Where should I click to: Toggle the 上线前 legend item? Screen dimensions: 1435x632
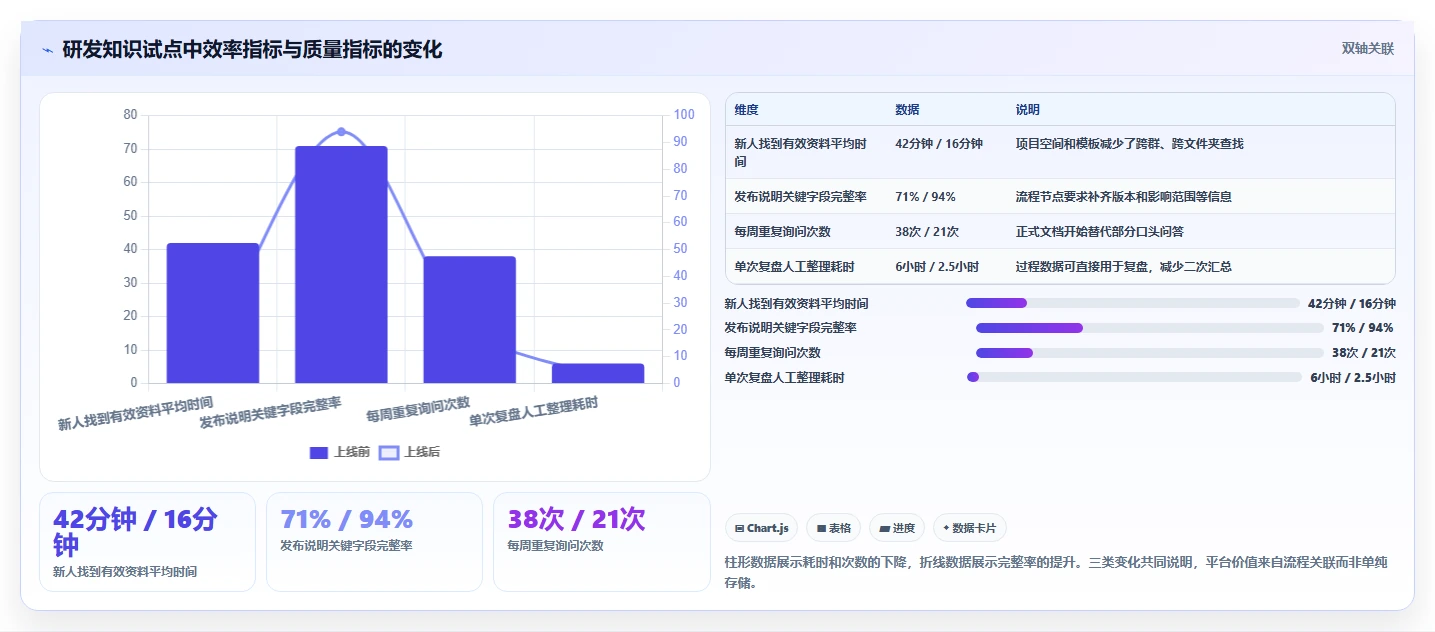point(340,452)
